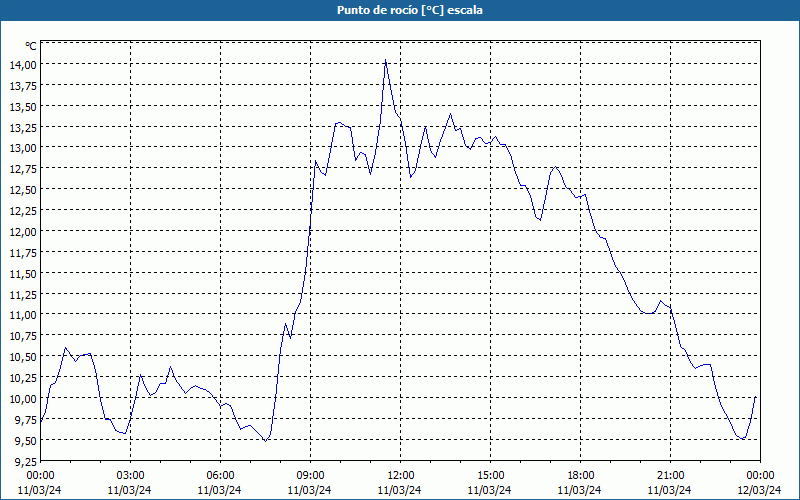
Task: Click the 11,50 axis value
Action: [x=23, y=273]
